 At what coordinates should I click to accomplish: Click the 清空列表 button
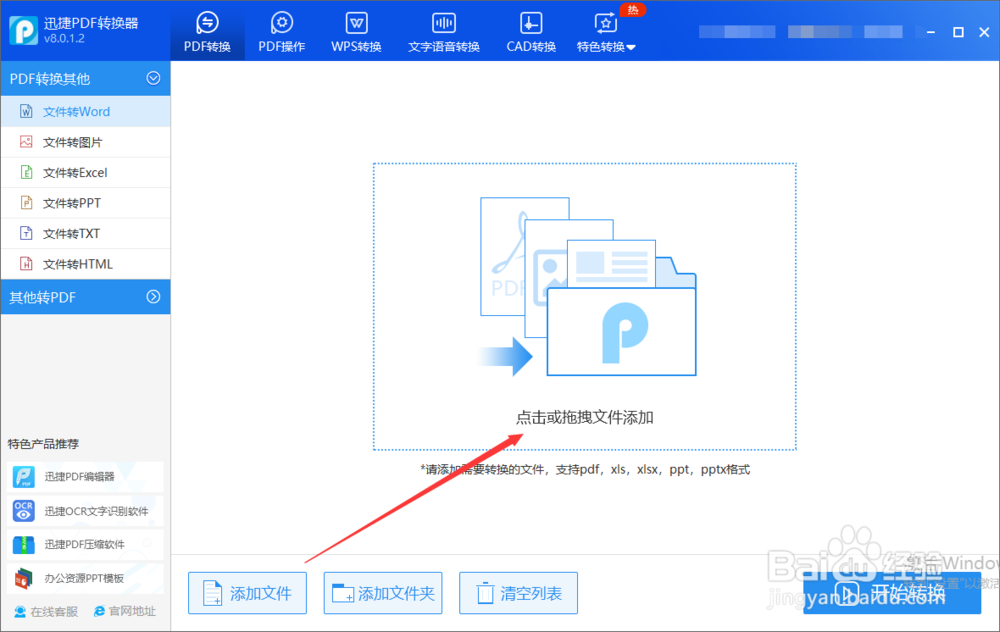tap(518, 593)
